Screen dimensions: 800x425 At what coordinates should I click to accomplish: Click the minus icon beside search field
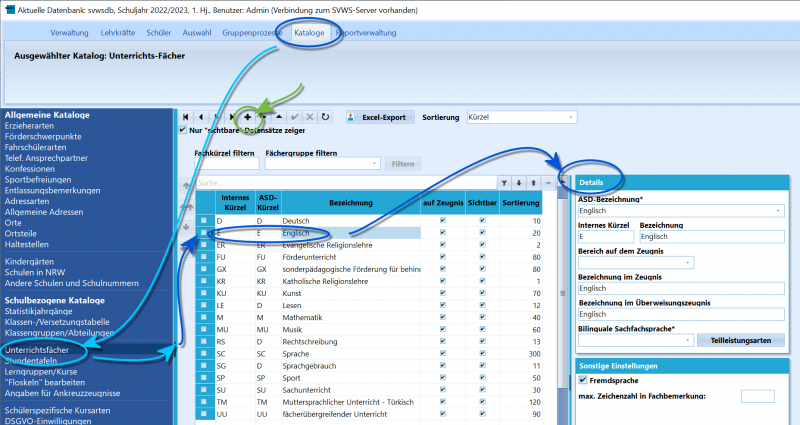[x=548, y=183]
